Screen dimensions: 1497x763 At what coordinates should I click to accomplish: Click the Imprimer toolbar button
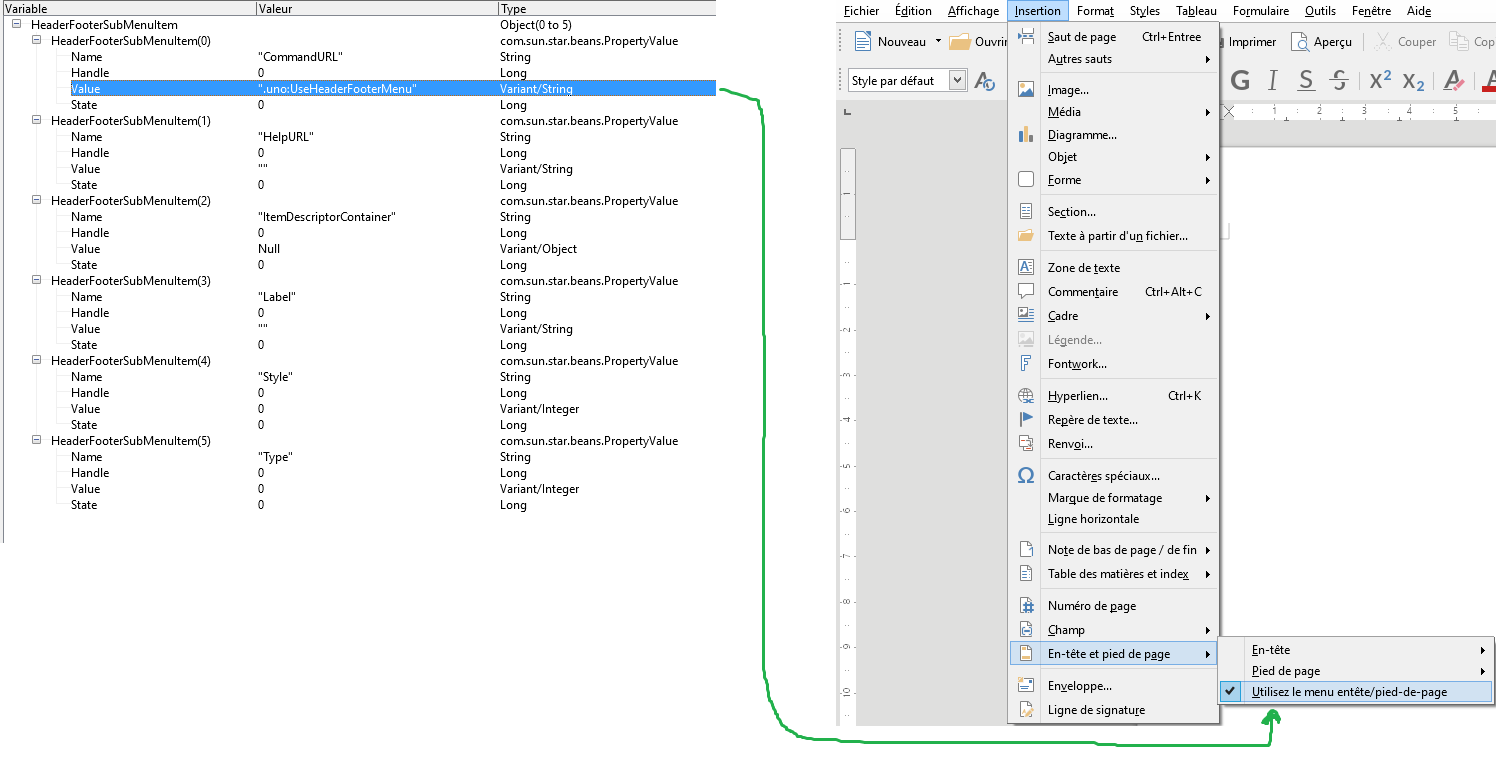pos(1250,42)
